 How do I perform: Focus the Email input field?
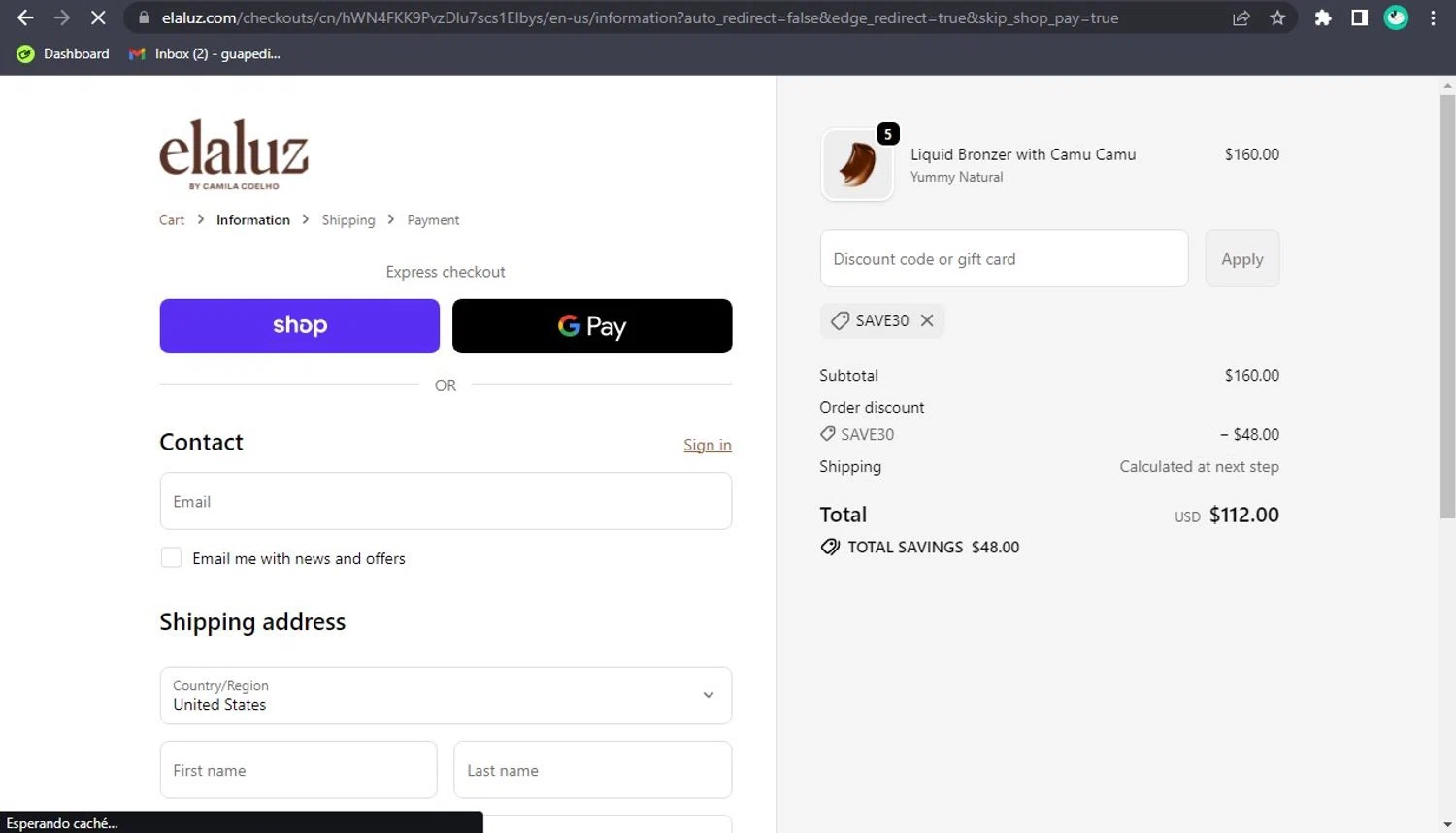coord(446,501)
